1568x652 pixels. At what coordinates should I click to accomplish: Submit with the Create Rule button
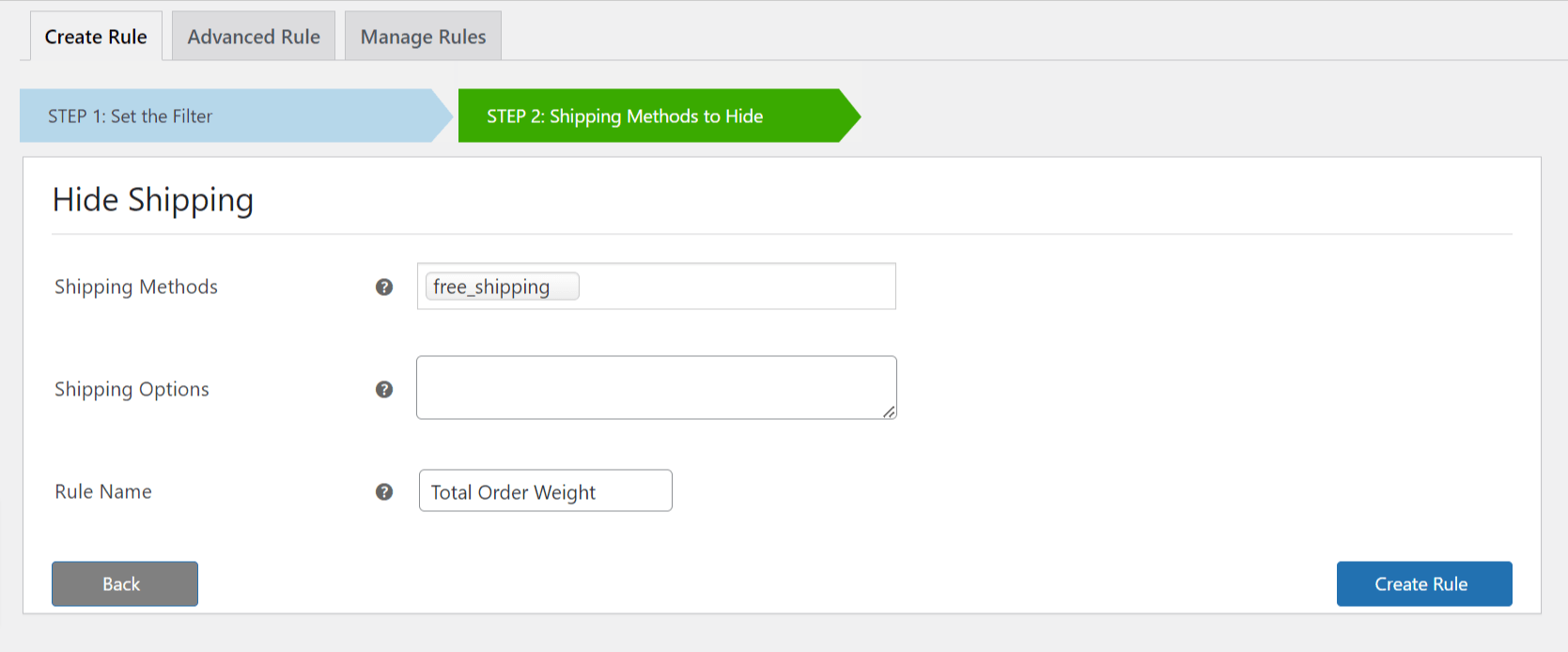coord(1423,583)
